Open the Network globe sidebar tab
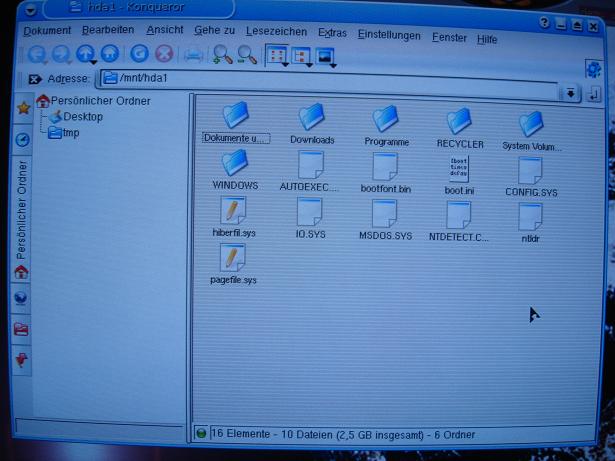Viewport: 615px width, 461px height. [21, 298]
